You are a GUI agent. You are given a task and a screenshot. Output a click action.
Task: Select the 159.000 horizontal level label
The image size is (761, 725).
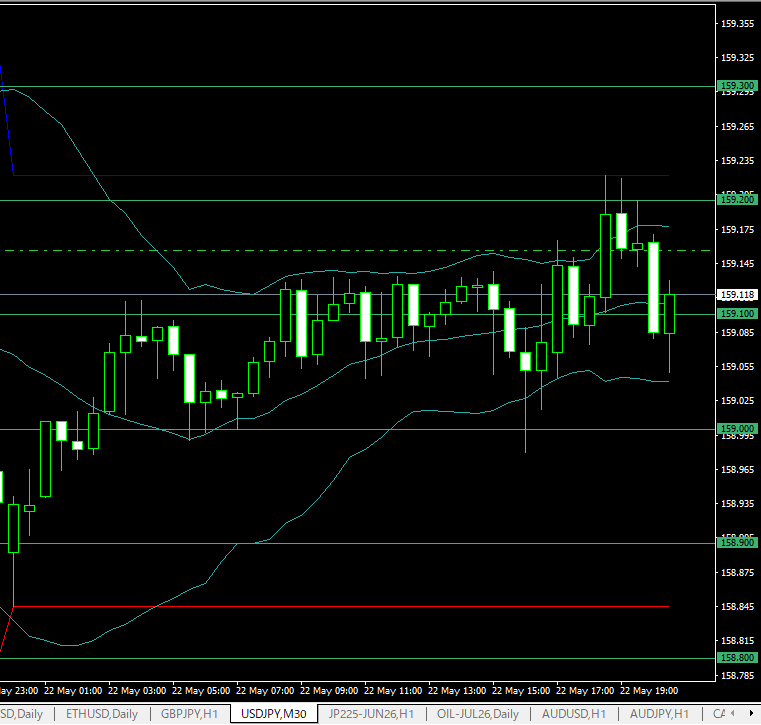click(x=737, y=429)
